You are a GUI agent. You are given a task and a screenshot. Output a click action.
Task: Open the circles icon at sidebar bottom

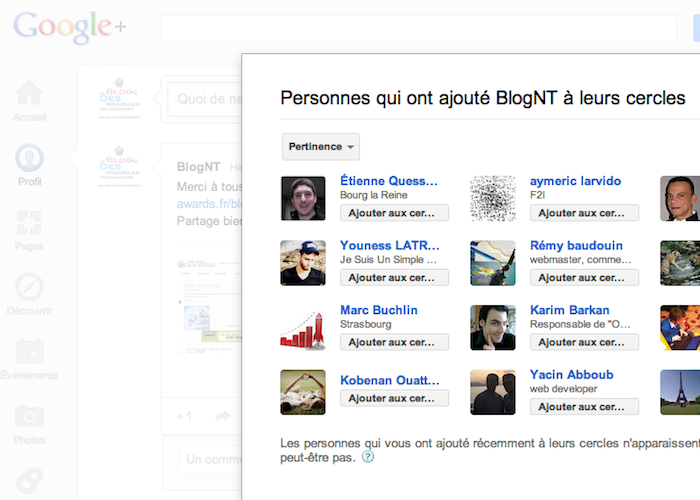click(29, 481)
